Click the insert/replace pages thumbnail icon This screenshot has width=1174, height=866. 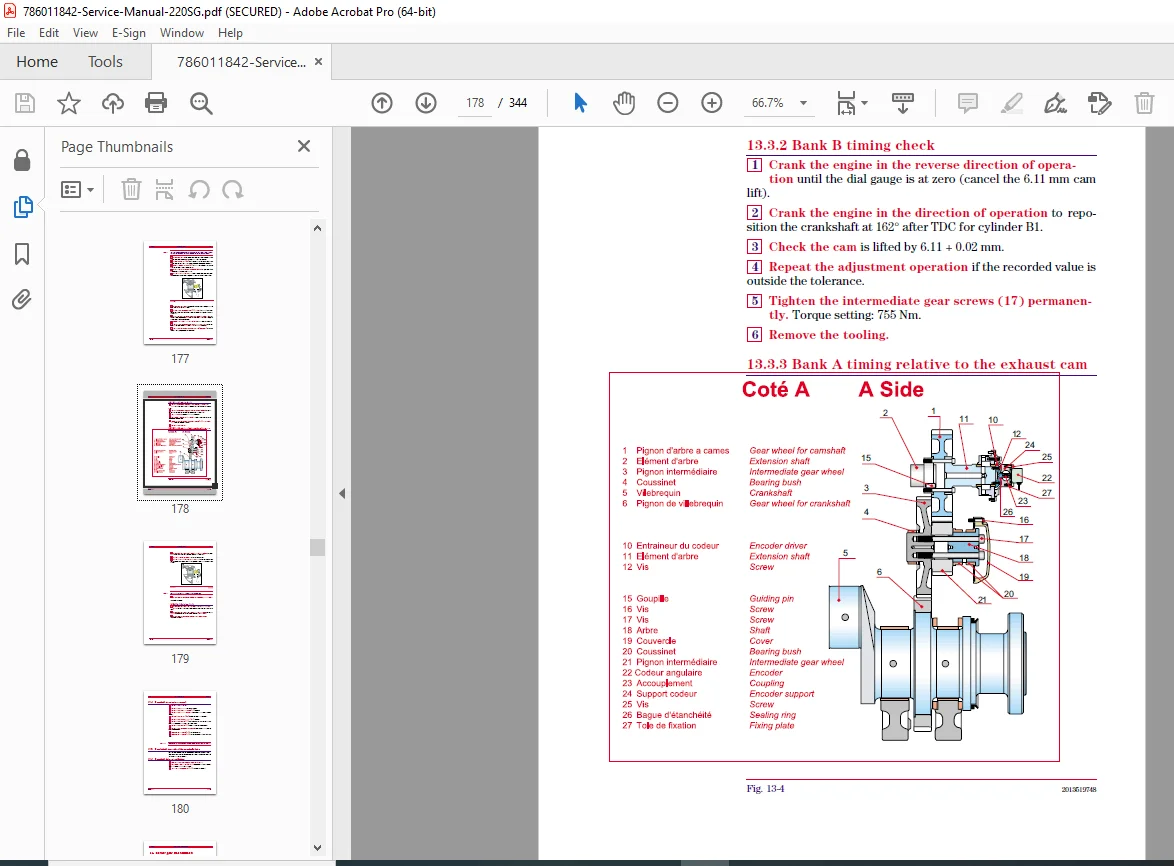pos(164,190)
